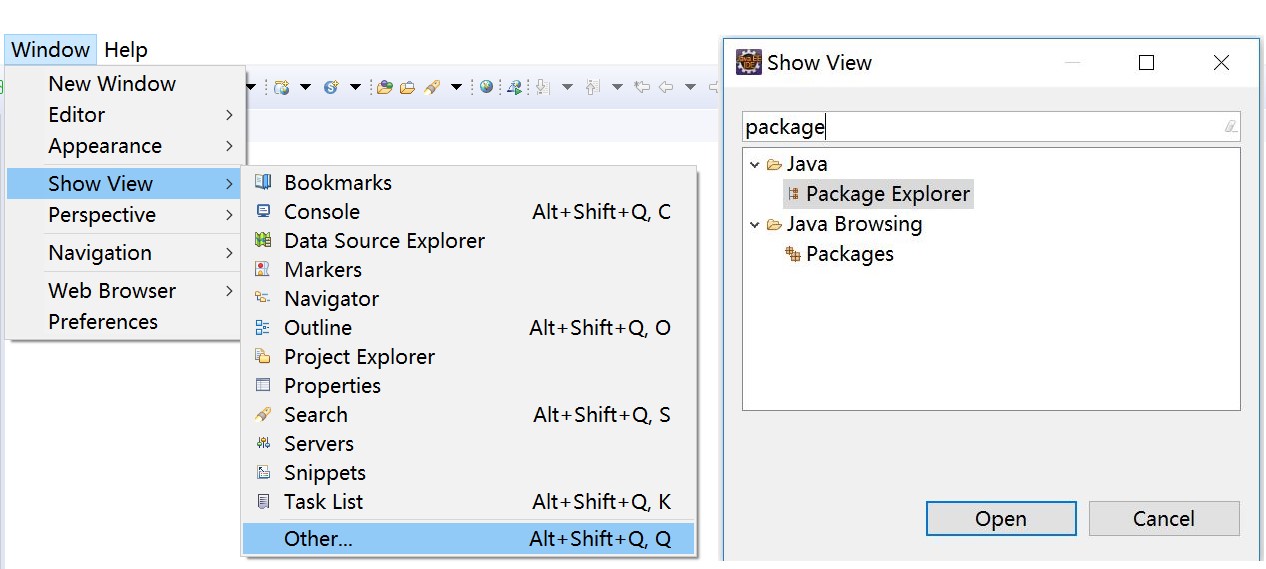The width and height of the screenshot is (1266, 569).
Task: Collapse the Java Browsing folder node
Action: coord(755,225)
